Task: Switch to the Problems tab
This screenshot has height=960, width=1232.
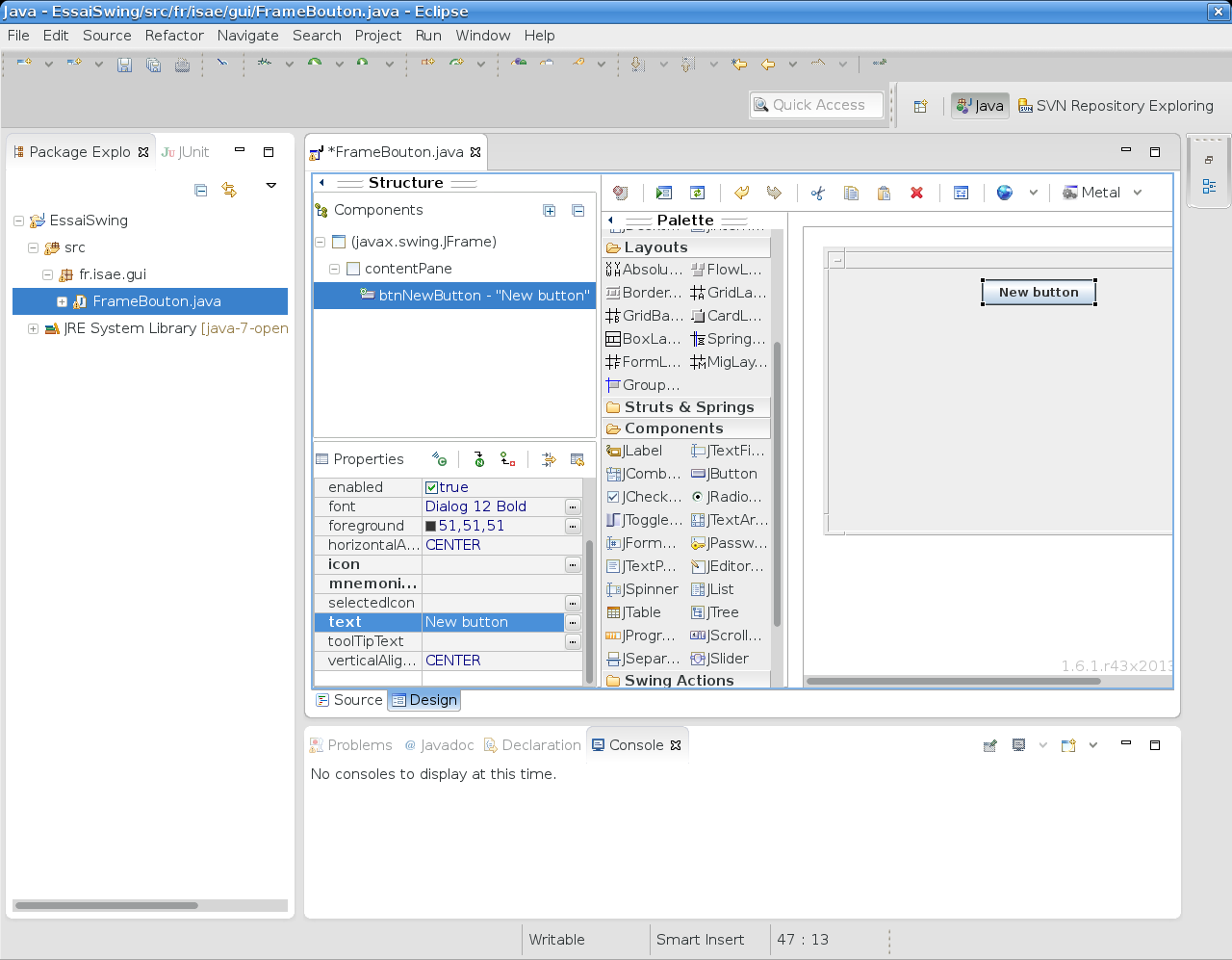Action: coord(350,745)
